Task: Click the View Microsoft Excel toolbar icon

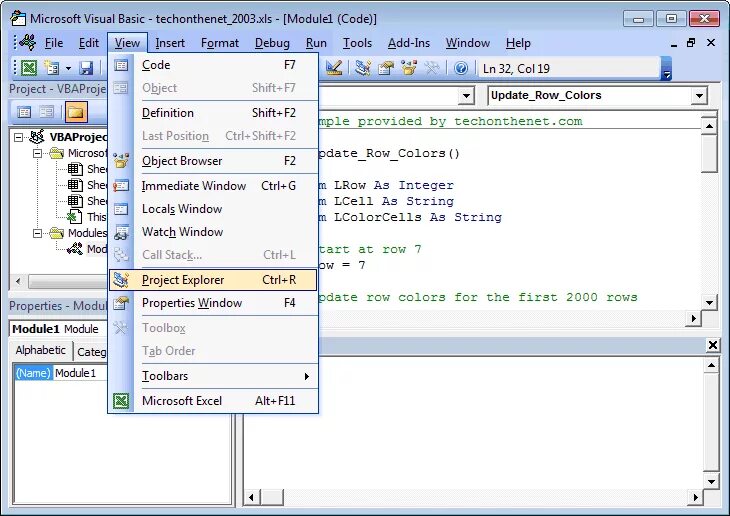Action: [29, 68]
